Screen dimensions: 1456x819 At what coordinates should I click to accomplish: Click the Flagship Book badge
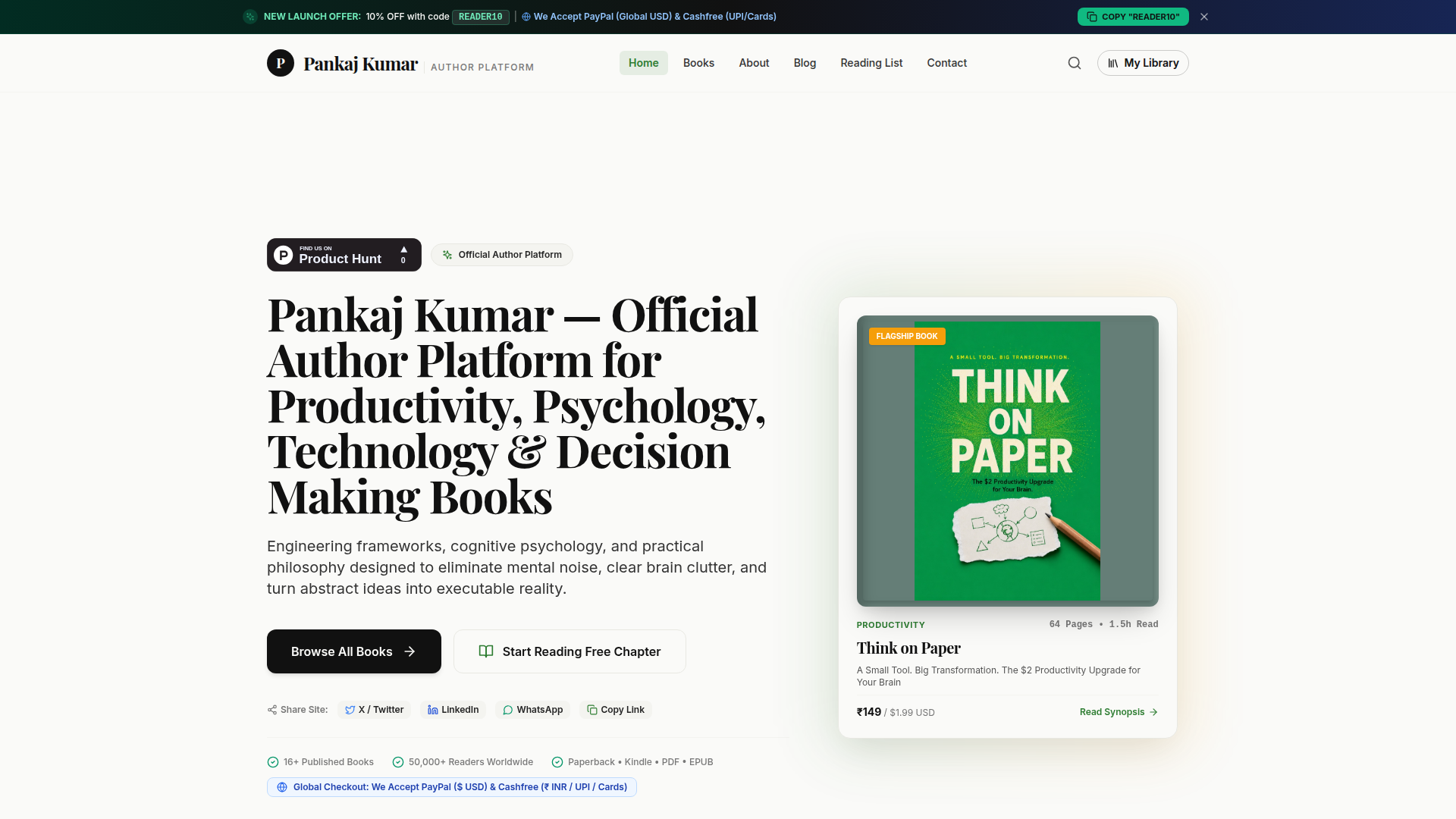pos(907,336)
